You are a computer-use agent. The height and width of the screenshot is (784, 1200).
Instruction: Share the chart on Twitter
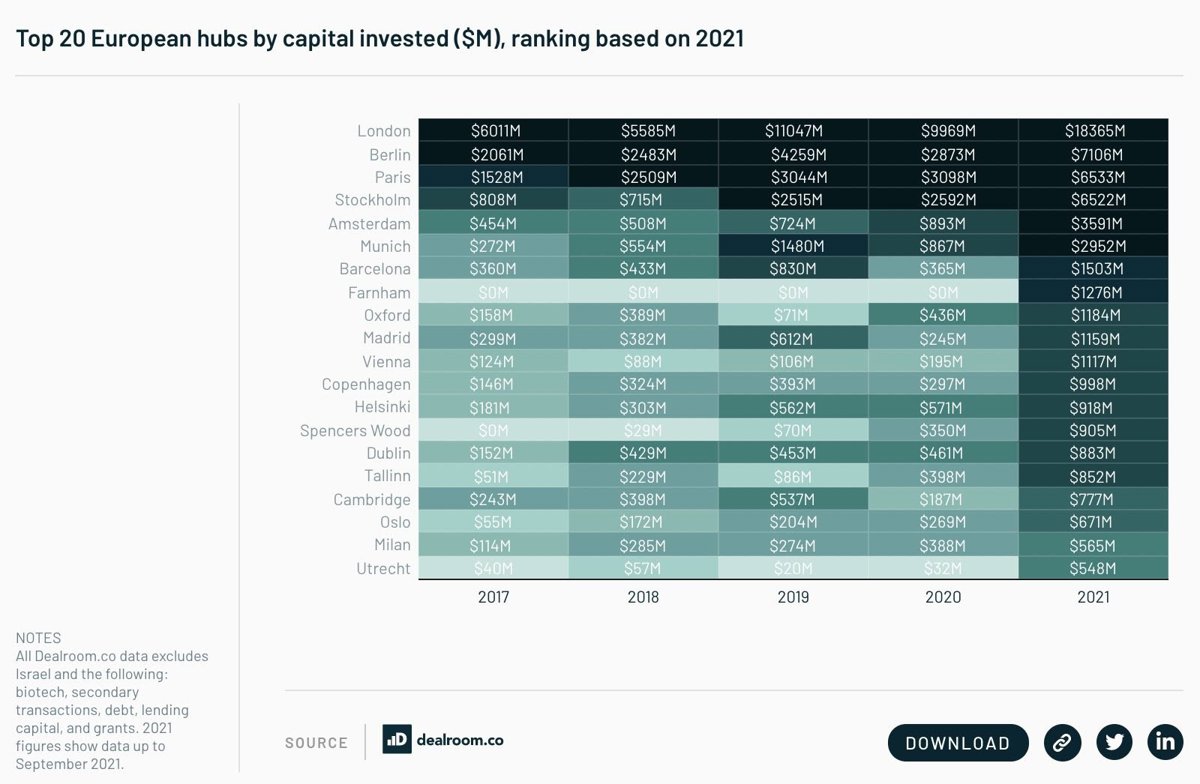tap(1114, 742)
